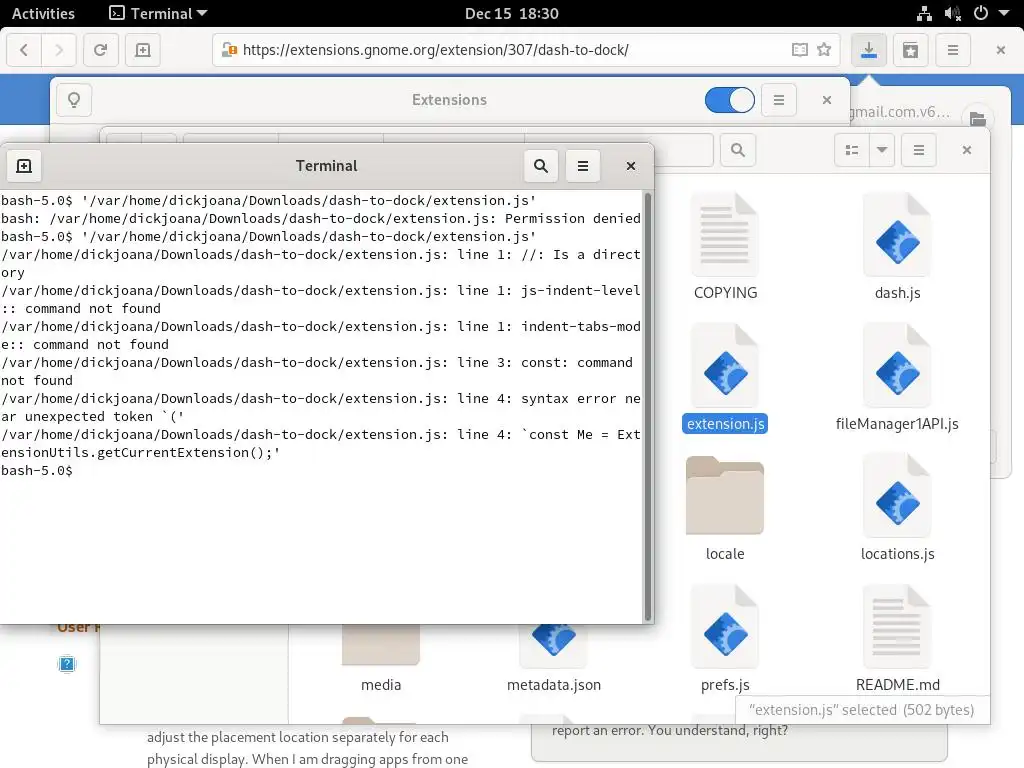1024x768 pixels.
Task: Toggle reader mode in address bar
Action: 799,50
